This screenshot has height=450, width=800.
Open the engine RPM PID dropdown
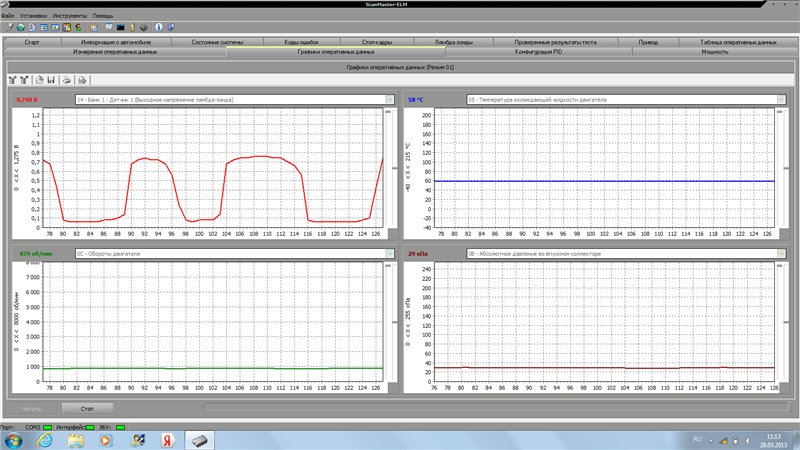coord(385,254)
